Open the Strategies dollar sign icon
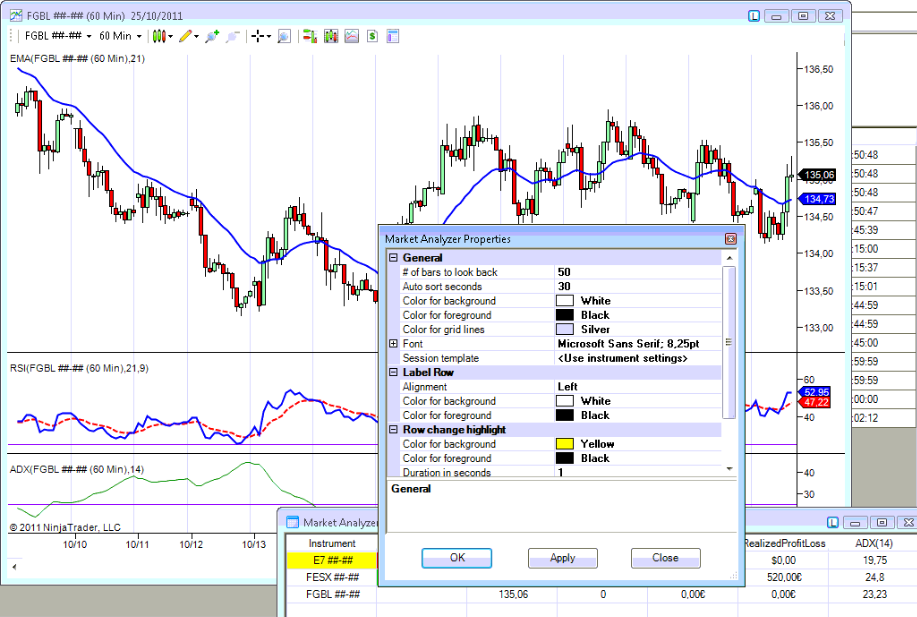 pos(373,36)
